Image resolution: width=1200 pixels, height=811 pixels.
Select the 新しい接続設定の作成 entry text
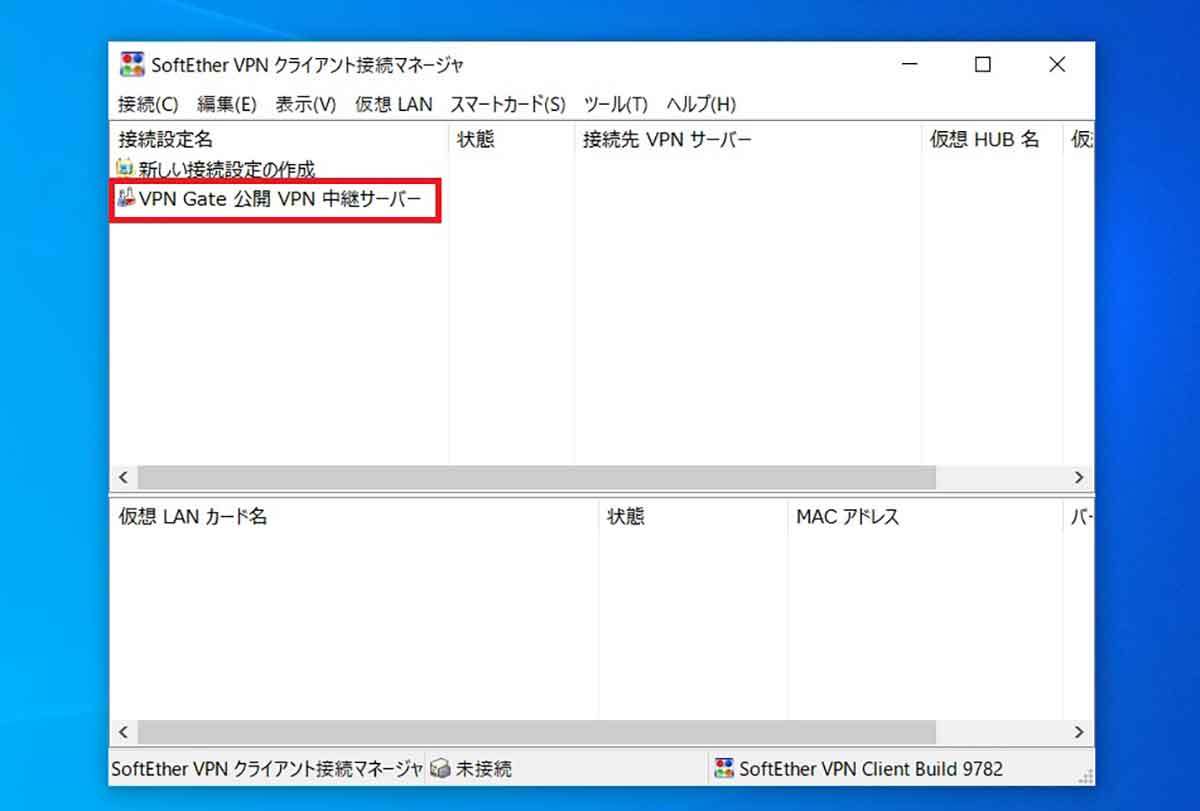[x=227, y=170]
